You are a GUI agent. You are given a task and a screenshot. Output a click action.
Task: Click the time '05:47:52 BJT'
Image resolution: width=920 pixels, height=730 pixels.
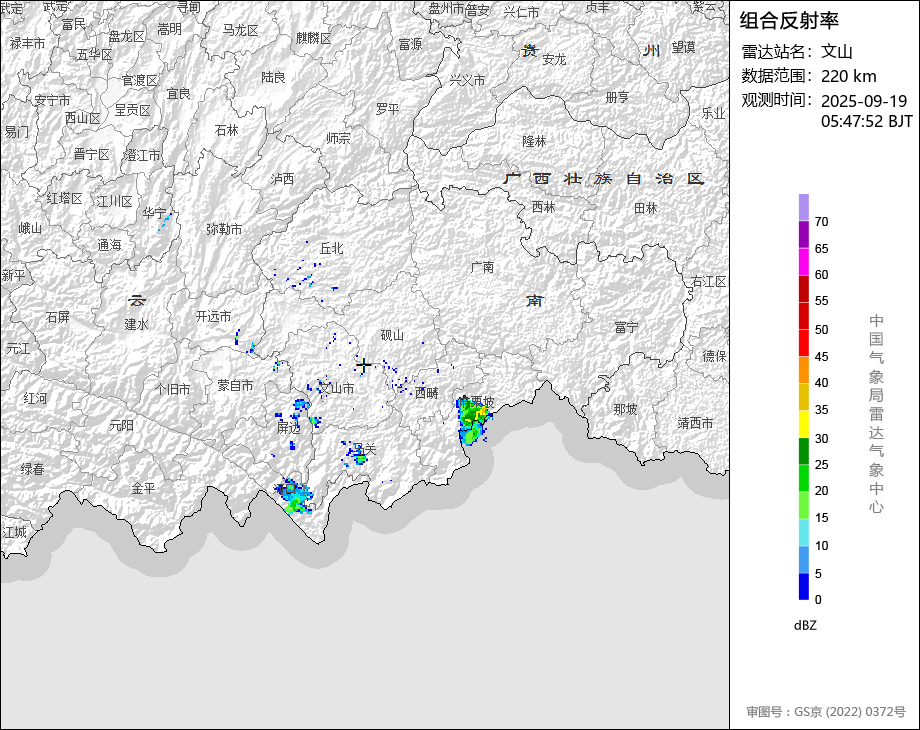click(x=867, y=121)
